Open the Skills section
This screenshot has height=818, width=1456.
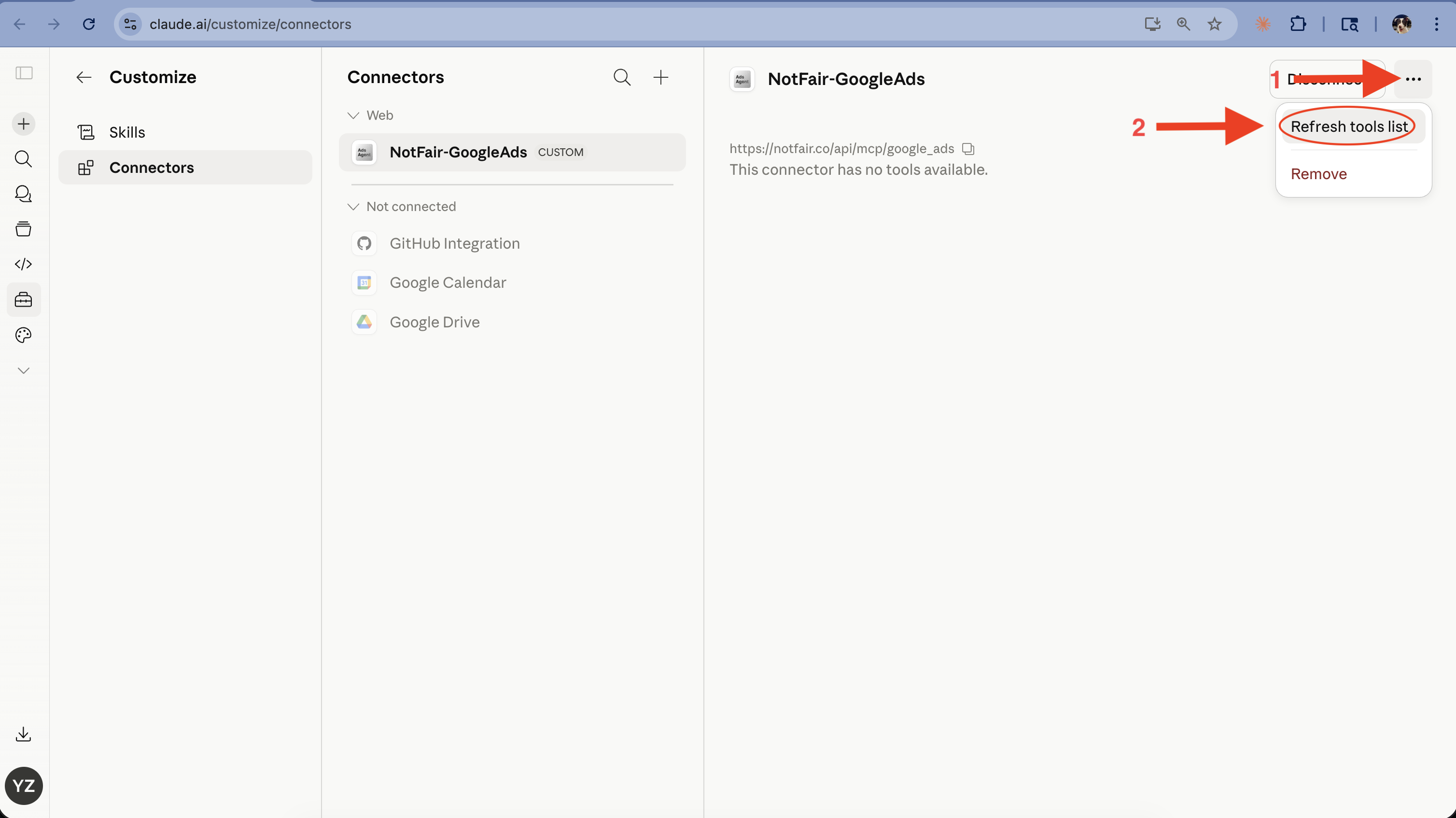pyautogui.click(x=185, y=132)
